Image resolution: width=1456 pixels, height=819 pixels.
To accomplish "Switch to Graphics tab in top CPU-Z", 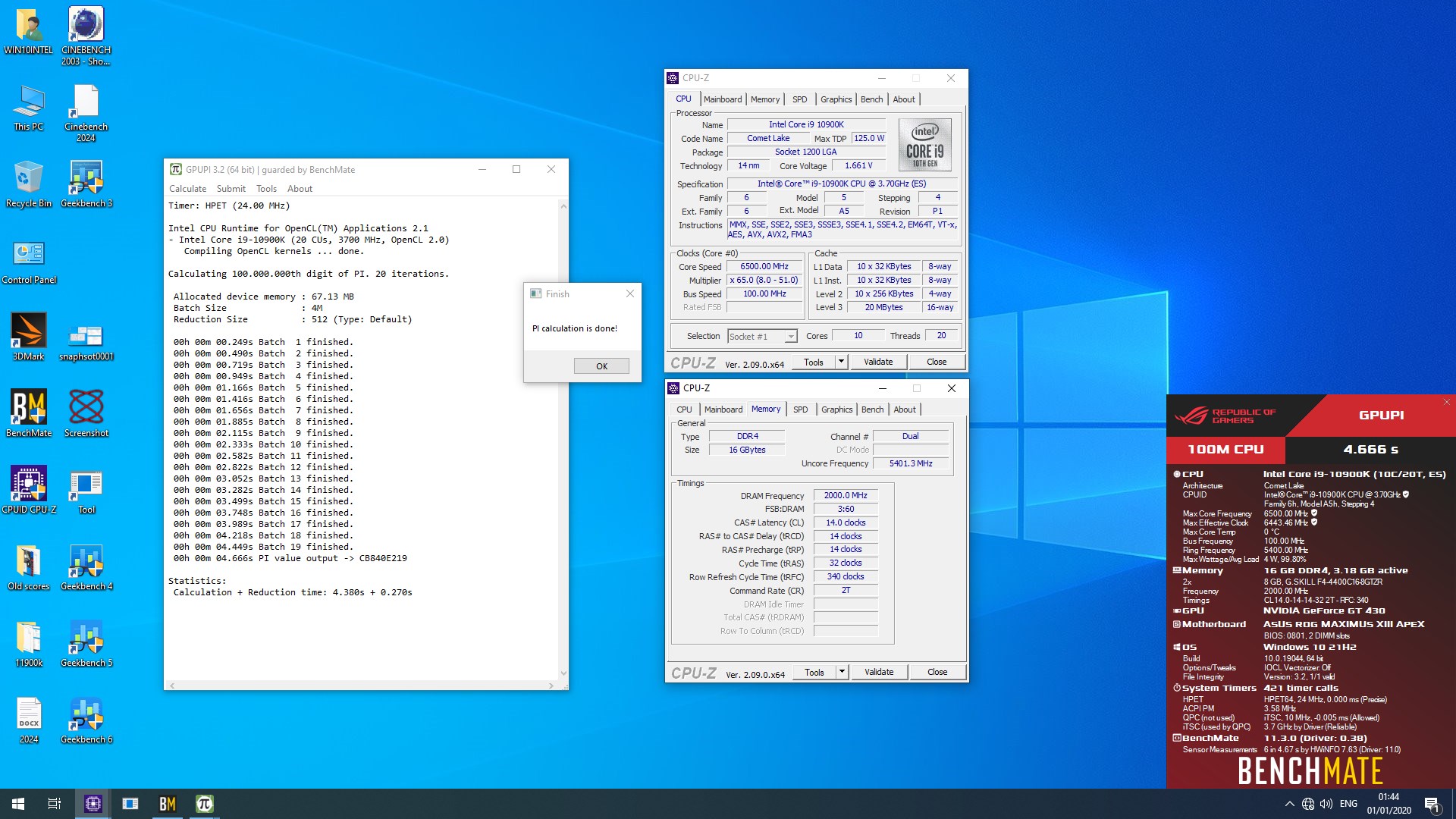I will point(836,99).
